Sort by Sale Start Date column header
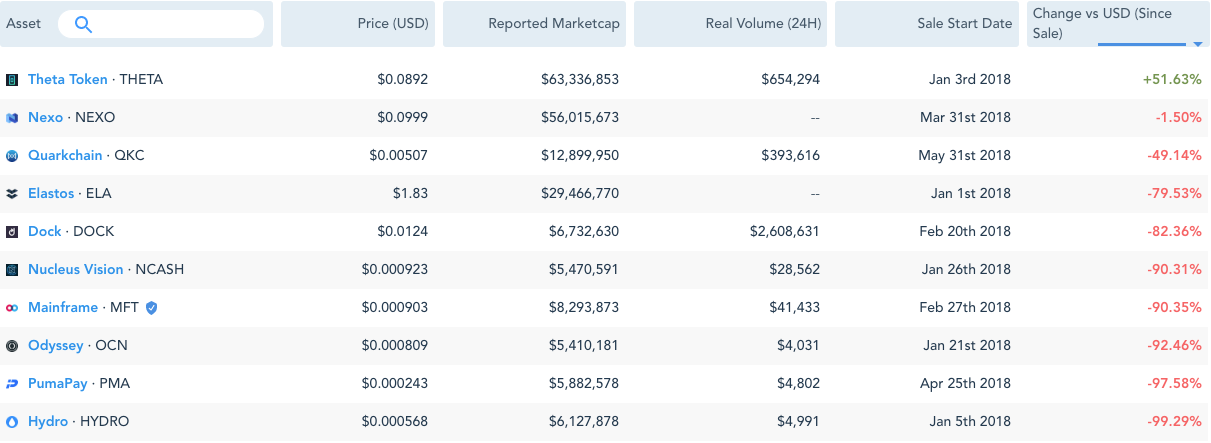Image resolution: width=1211 pixels, height=443 pixels. pyautogui.click(x=927, y=24)
